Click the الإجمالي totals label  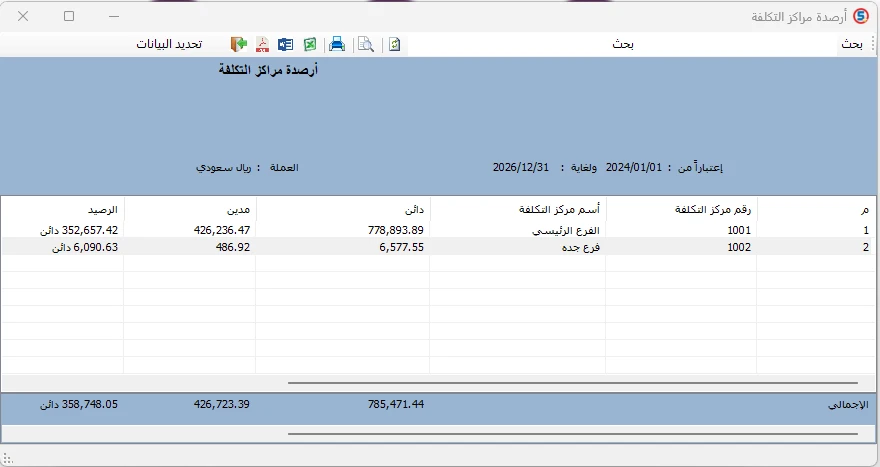tap(848, 405)
